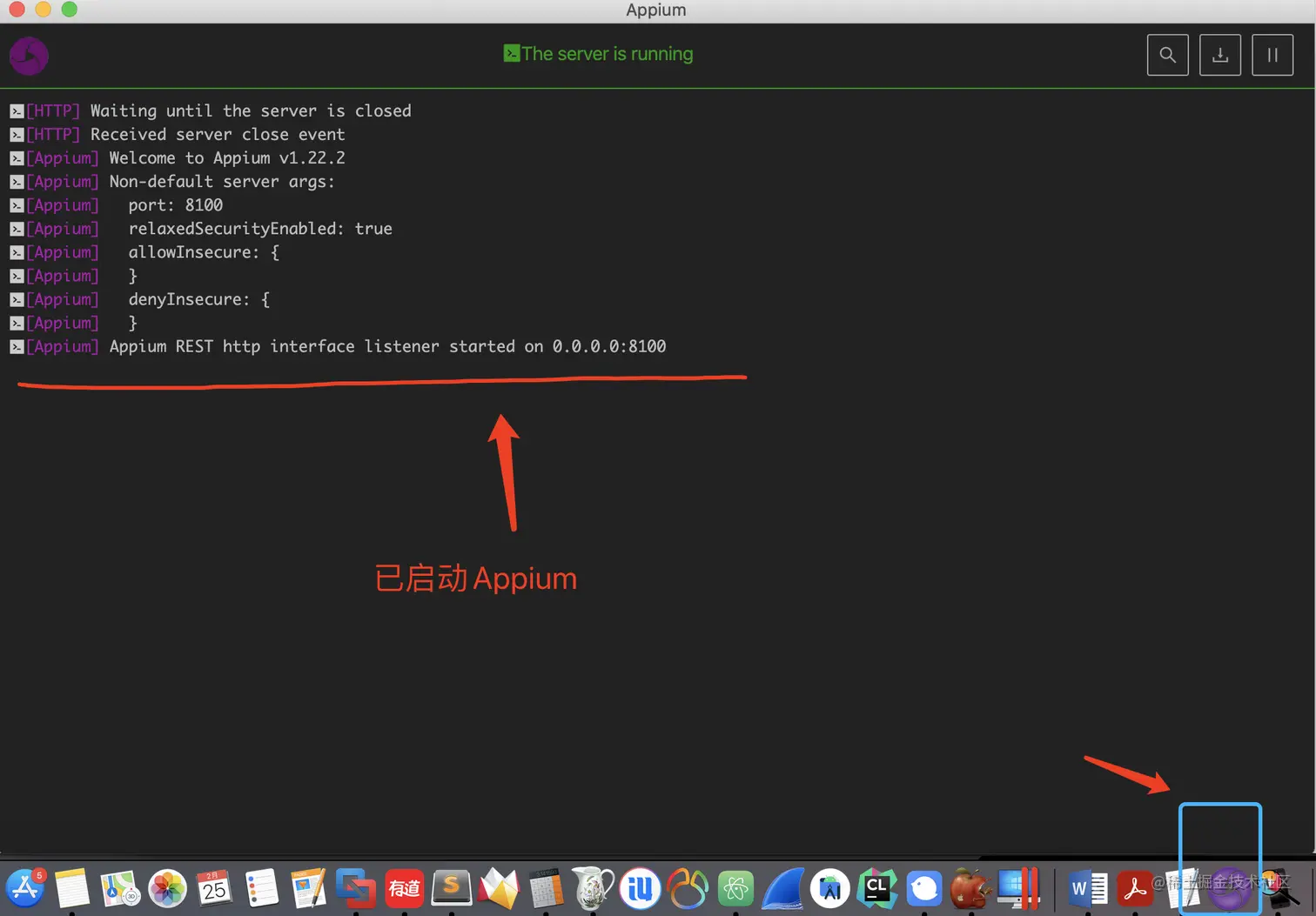This screenshot has height=916, width=1316.
Task: Click the purple Appium logo in header
Action: pos(29,56)
